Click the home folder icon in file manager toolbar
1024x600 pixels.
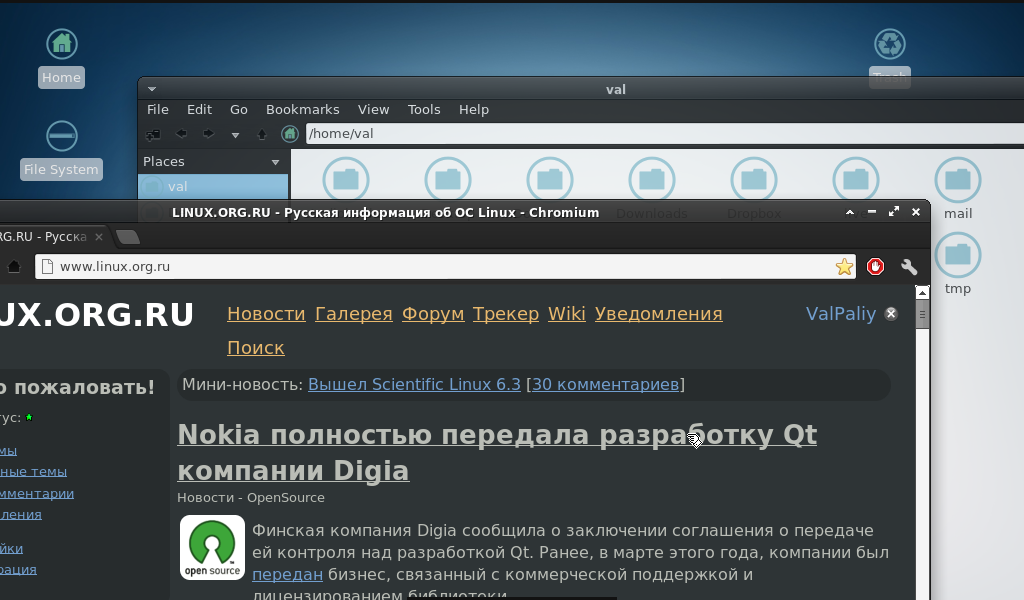[289, 134]
